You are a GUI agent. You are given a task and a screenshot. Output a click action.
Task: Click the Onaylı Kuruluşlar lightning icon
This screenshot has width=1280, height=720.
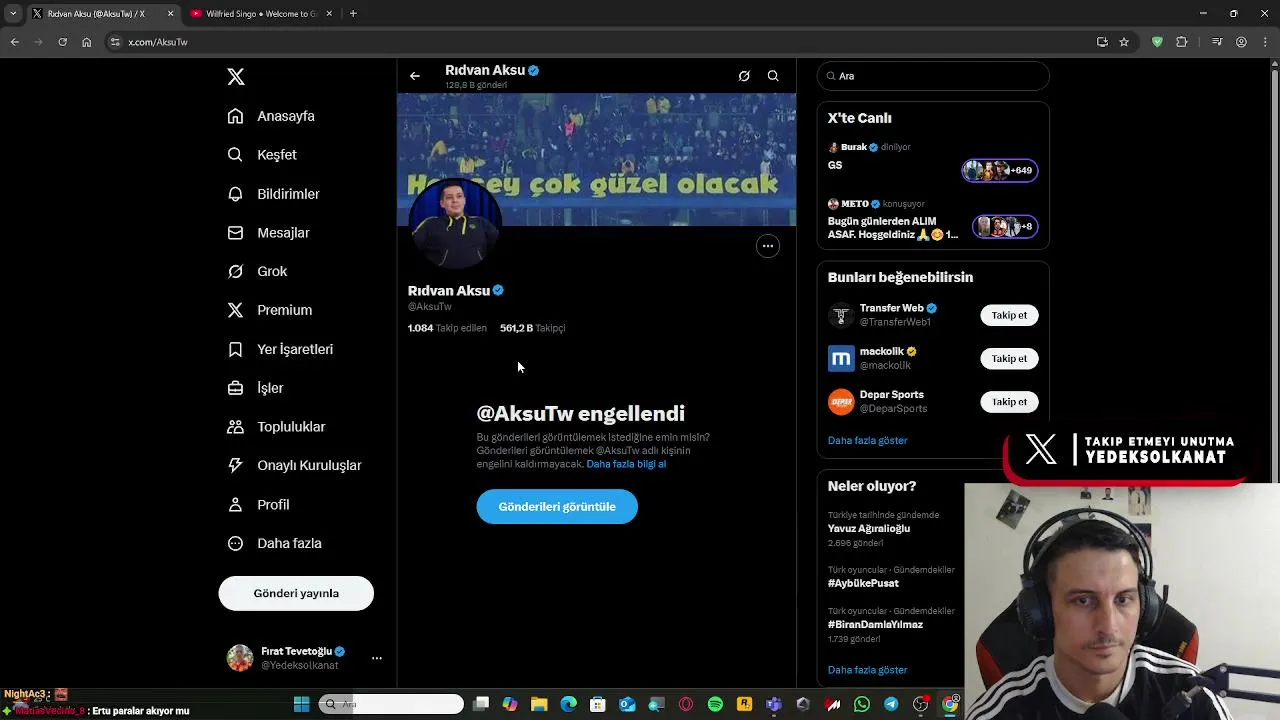point(236,465)
